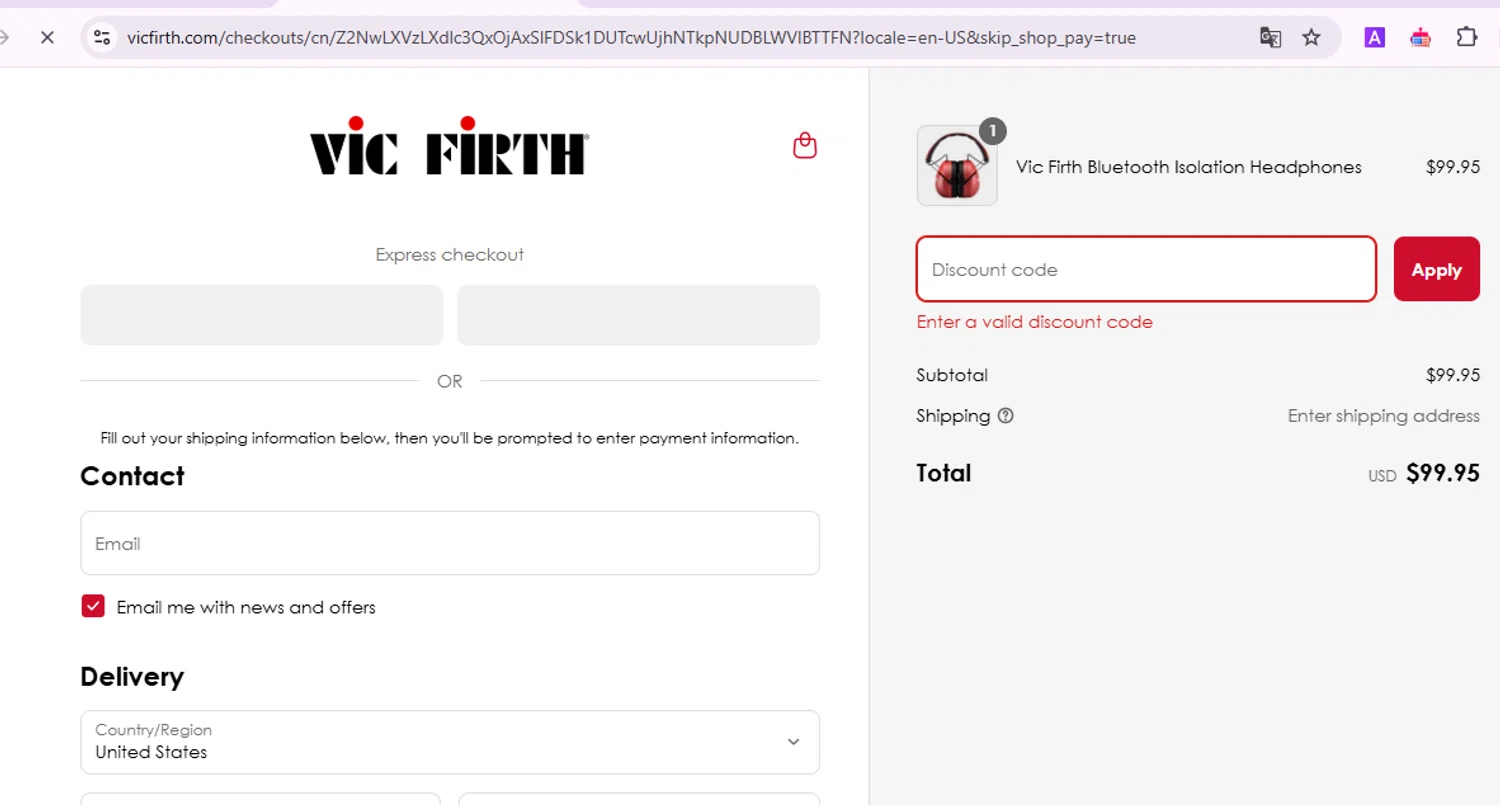Open the shopping bag cart icon

click(x=805, y=146)
